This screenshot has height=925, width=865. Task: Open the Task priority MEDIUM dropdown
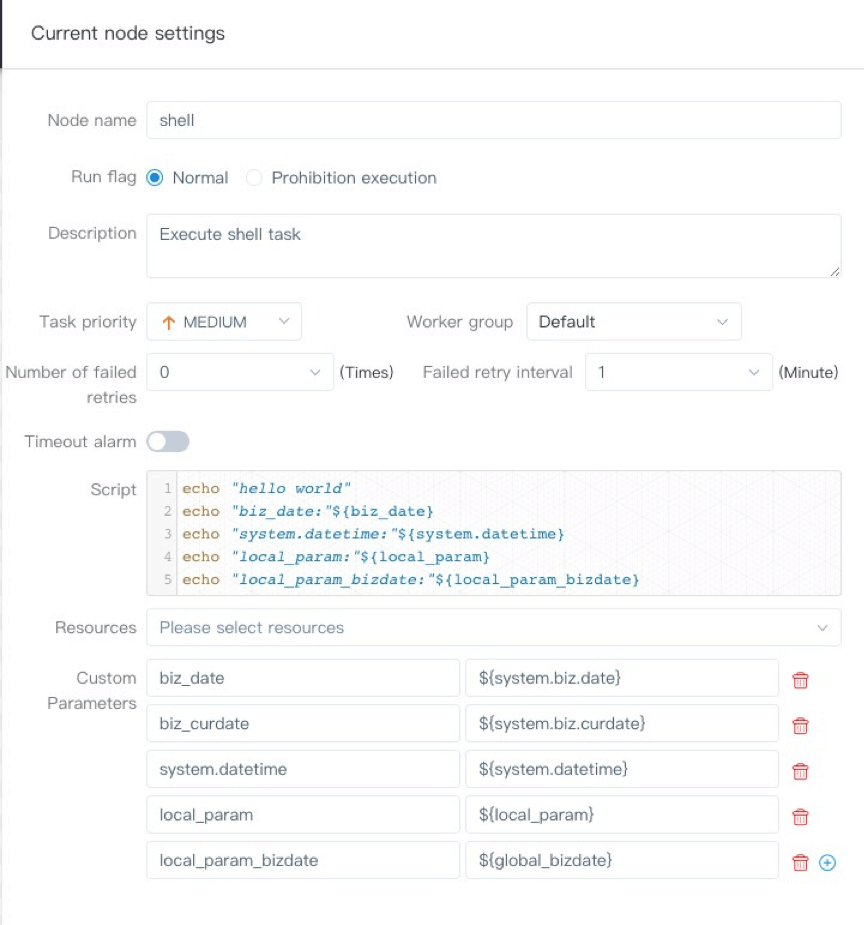pyautogui.click(x=224, y=322)
